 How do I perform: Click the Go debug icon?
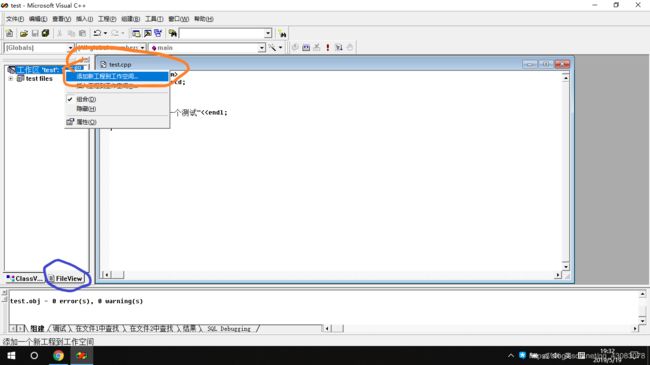pyautogui.click(x=339, y=47)
